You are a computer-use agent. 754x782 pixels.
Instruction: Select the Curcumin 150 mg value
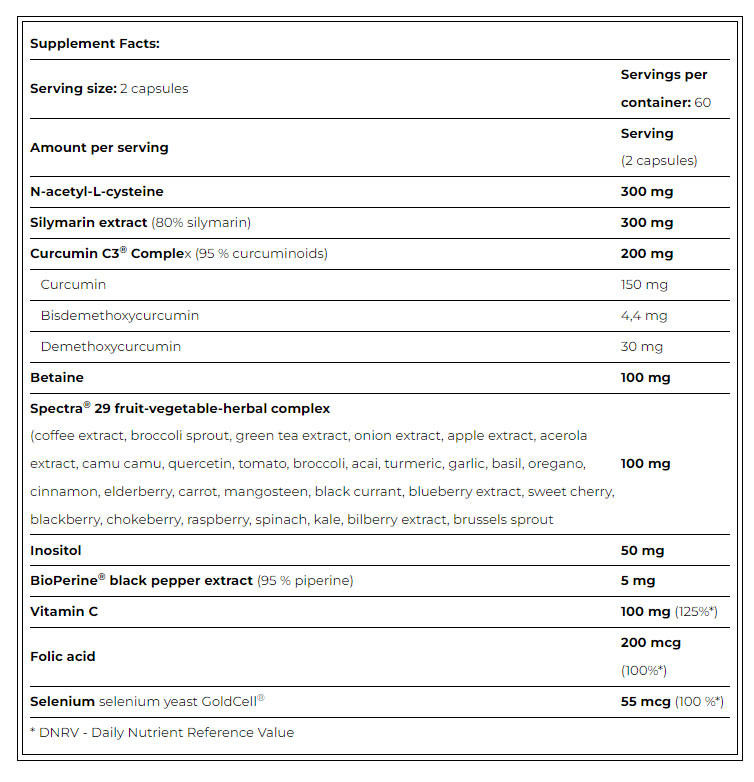click(x=645, y=284)
